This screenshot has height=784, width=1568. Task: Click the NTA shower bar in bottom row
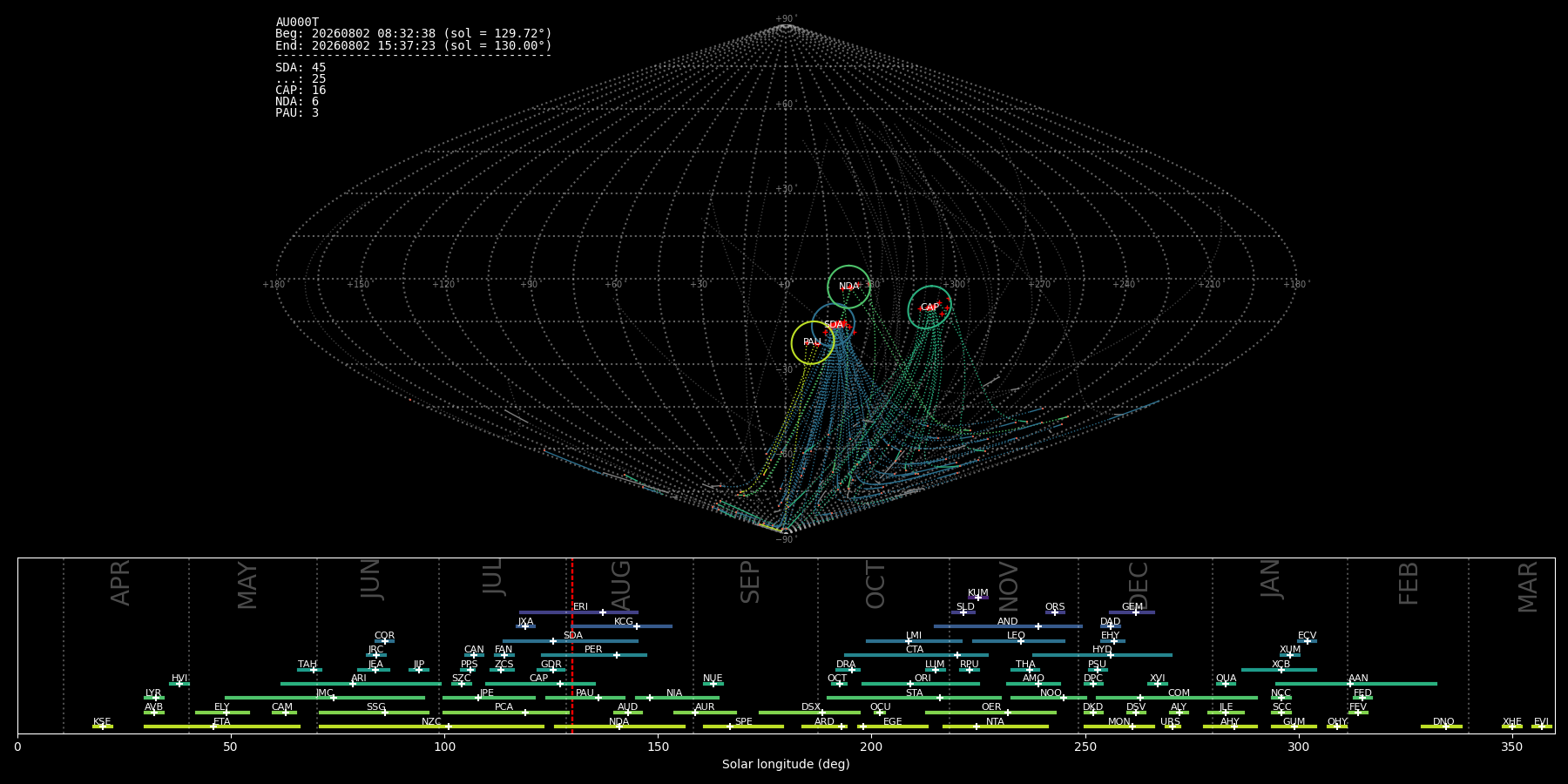(996, 727)
